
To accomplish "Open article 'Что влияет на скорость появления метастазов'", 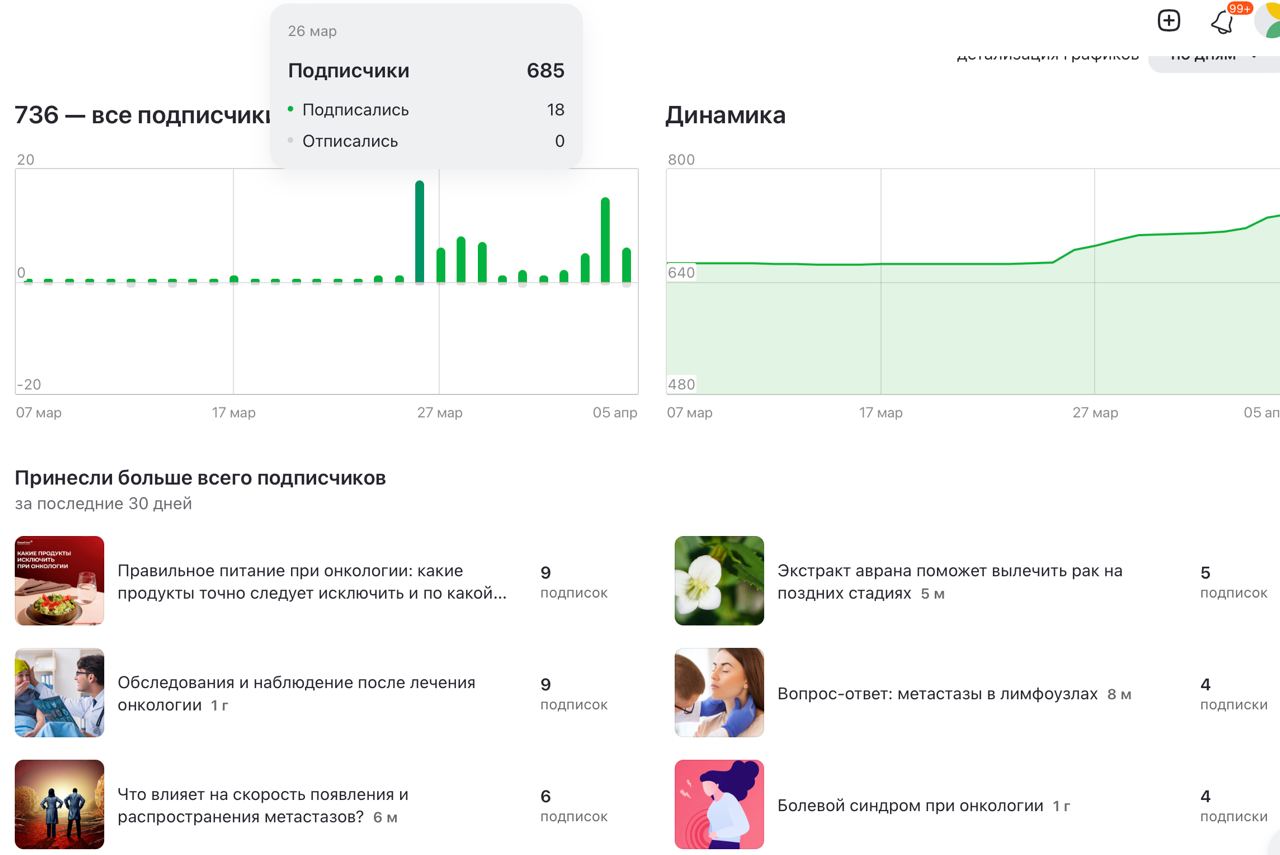I will click(x=263, y=806).
